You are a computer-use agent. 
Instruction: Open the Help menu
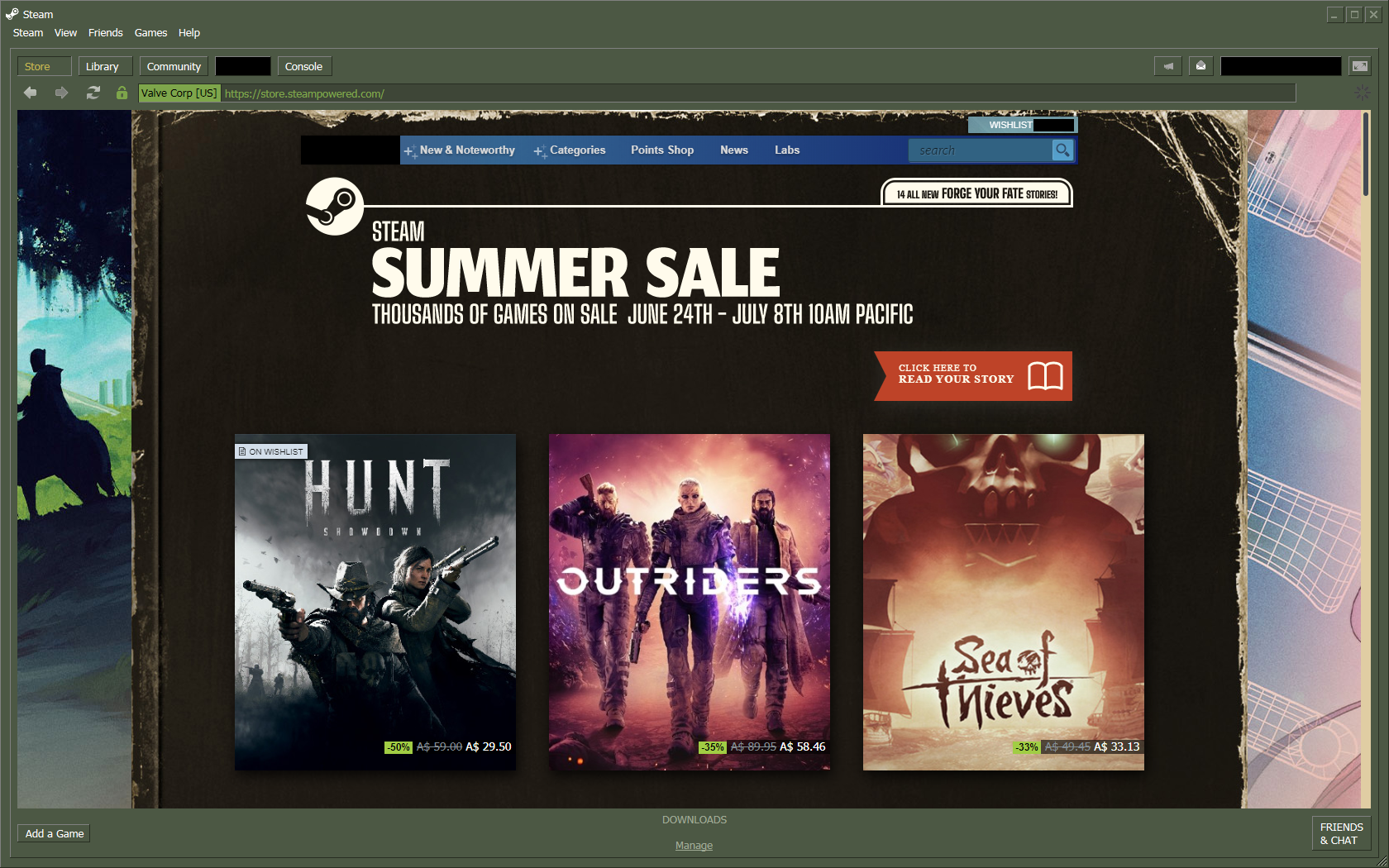coord(189,33)
